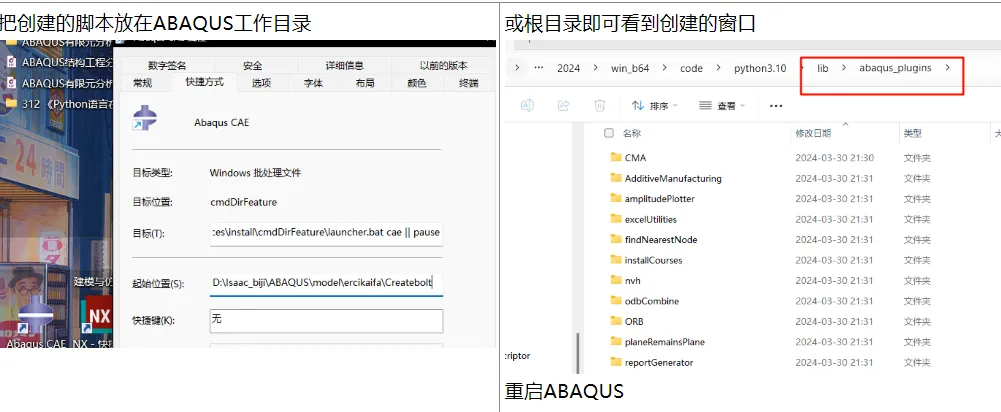The height and width of the screenshot is (412, 1001).
Task: Switch to the 字体 tab
Action: [313, 83]
